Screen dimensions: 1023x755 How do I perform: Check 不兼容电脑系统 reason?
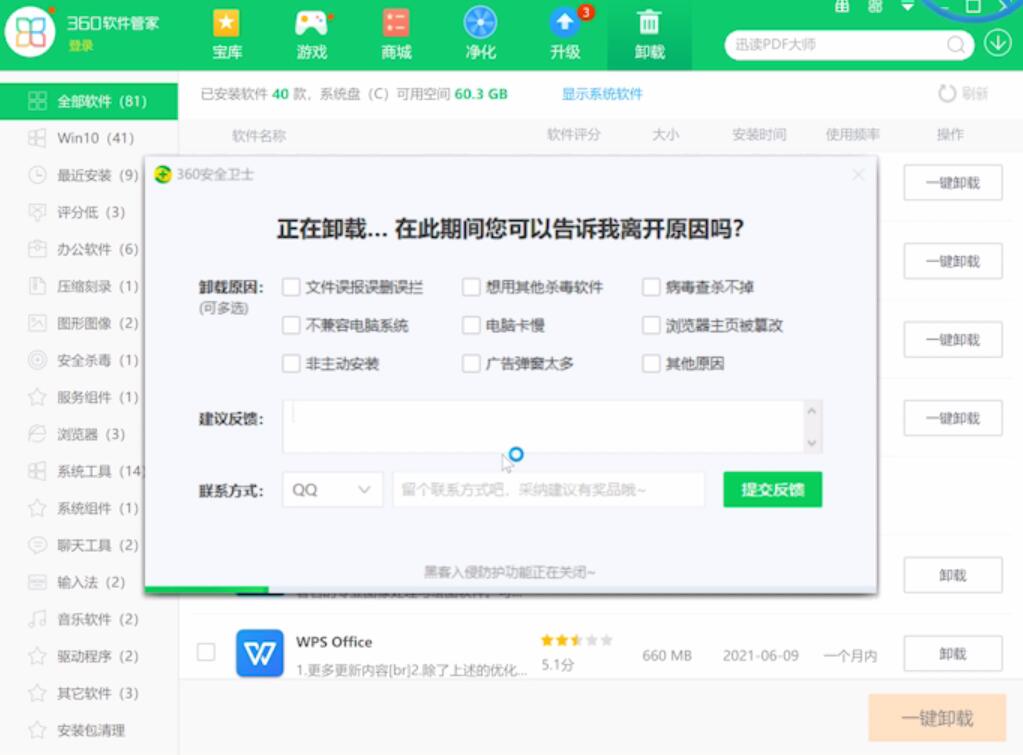(291, 325)
